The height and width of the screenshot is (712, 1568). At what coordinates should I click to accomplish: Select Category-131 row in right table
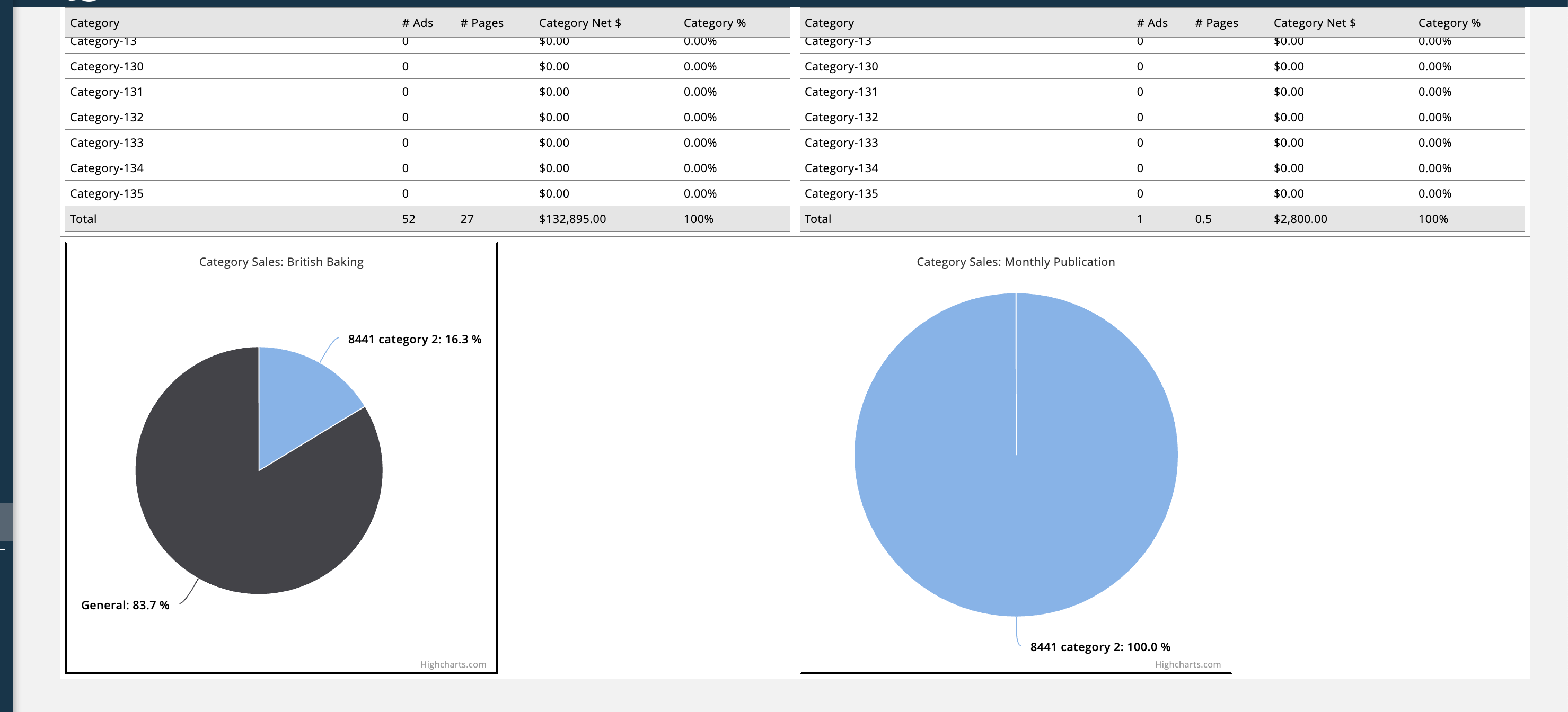1162,92
